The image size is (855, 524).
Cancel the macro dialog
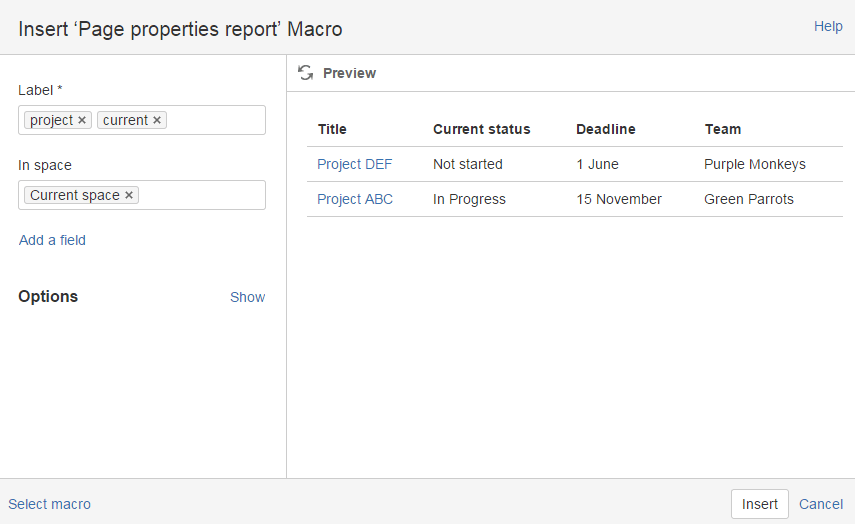[821, 504]
